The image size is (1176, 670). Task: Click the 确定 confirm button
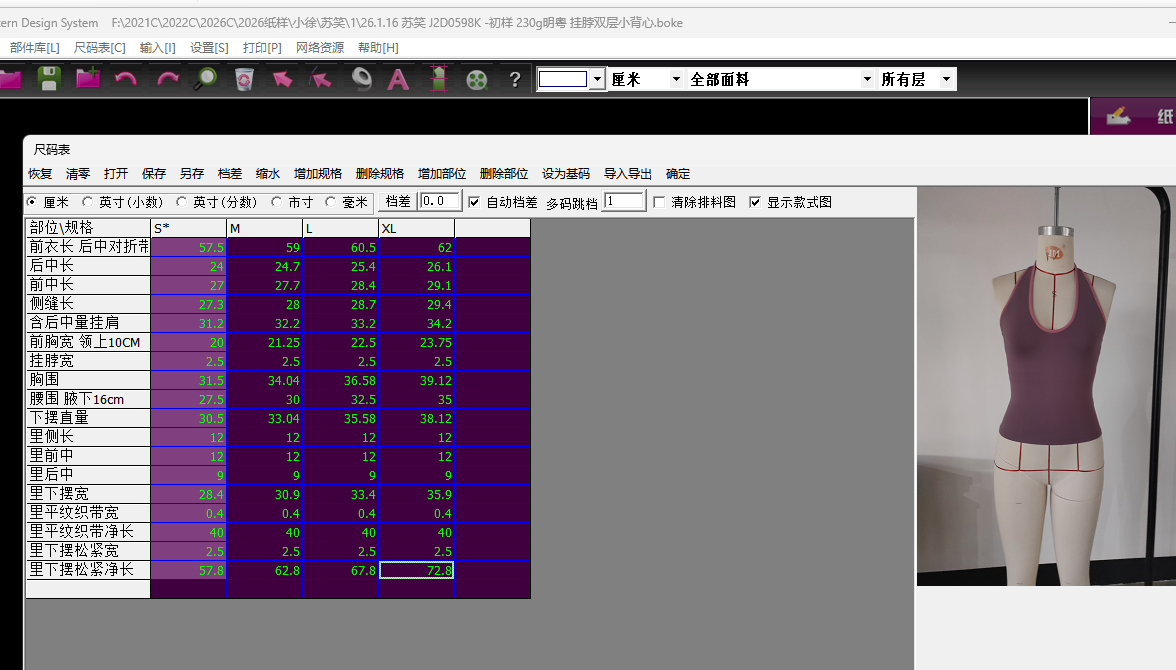[x=678, y=173]
